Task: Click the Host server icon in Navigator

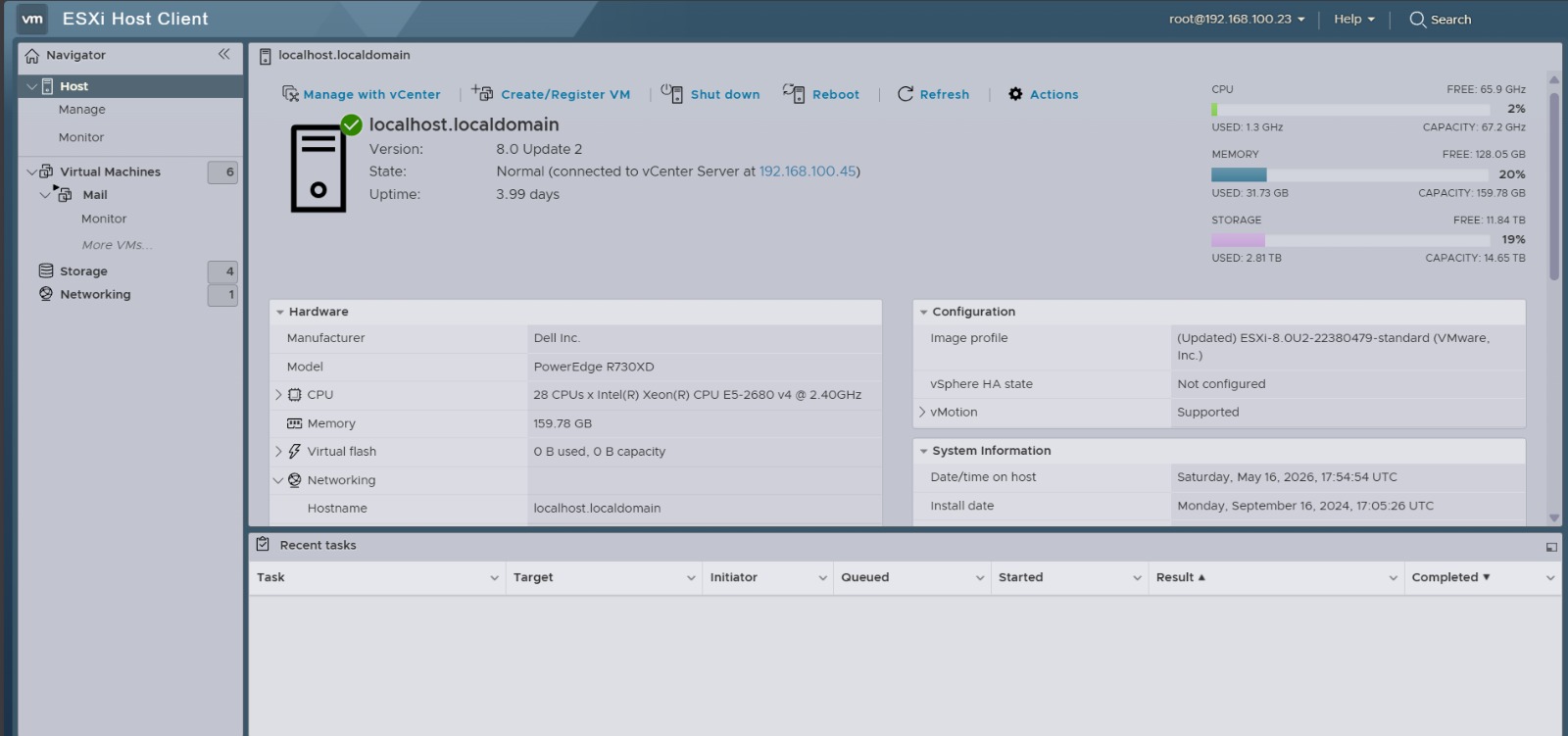Action: tap(47, 86)
